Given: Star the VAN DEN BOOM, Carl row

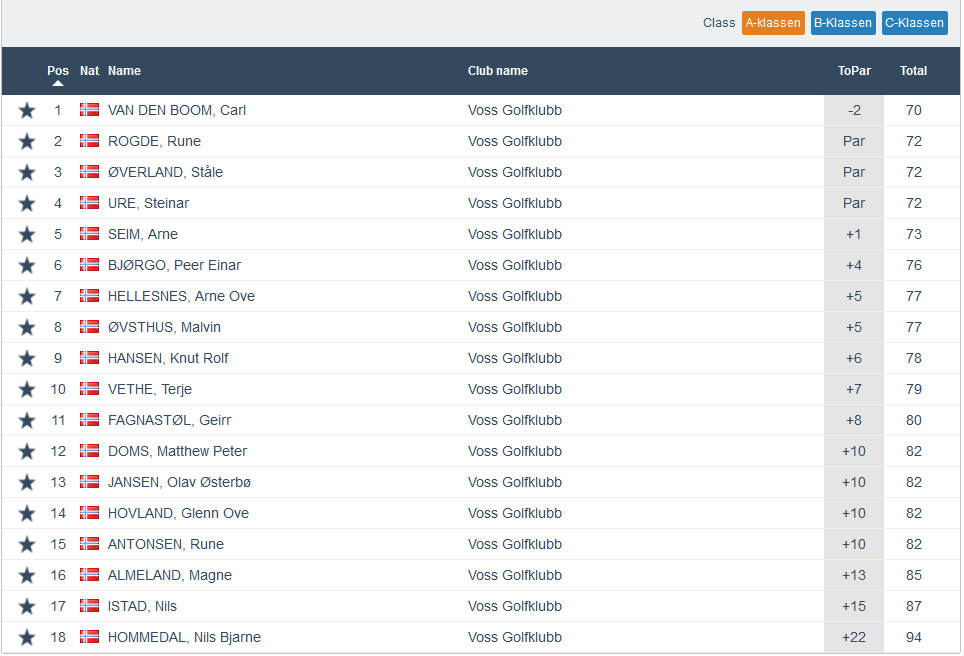Looking at the screenshot, I should pos(27,111).
